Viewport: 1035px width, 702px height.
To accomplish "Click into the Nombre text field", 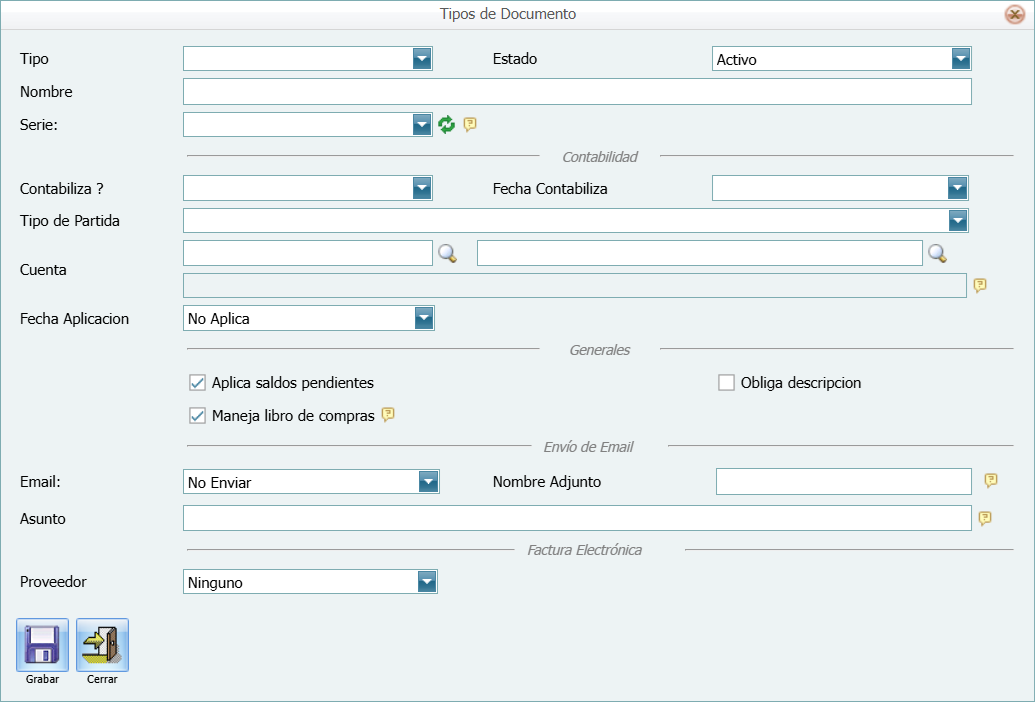I will [576, 92].
